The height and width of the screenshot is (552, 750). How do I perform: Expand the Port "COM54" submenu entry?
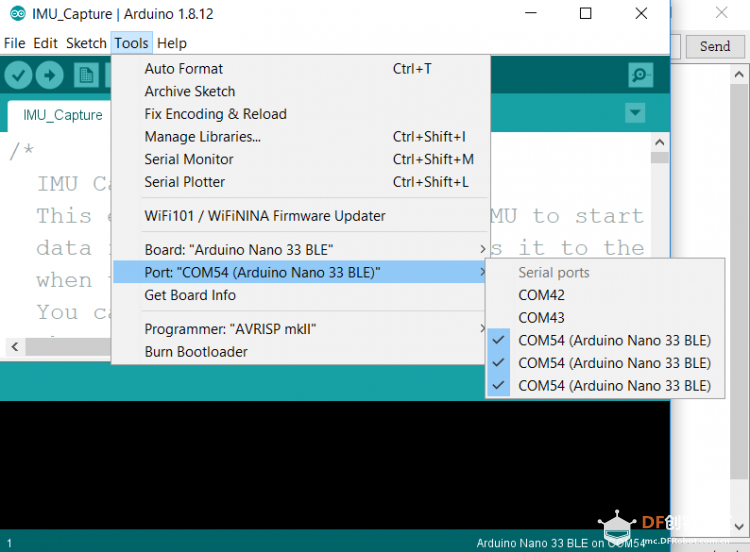pyautogui.click(x=300, y=272)
